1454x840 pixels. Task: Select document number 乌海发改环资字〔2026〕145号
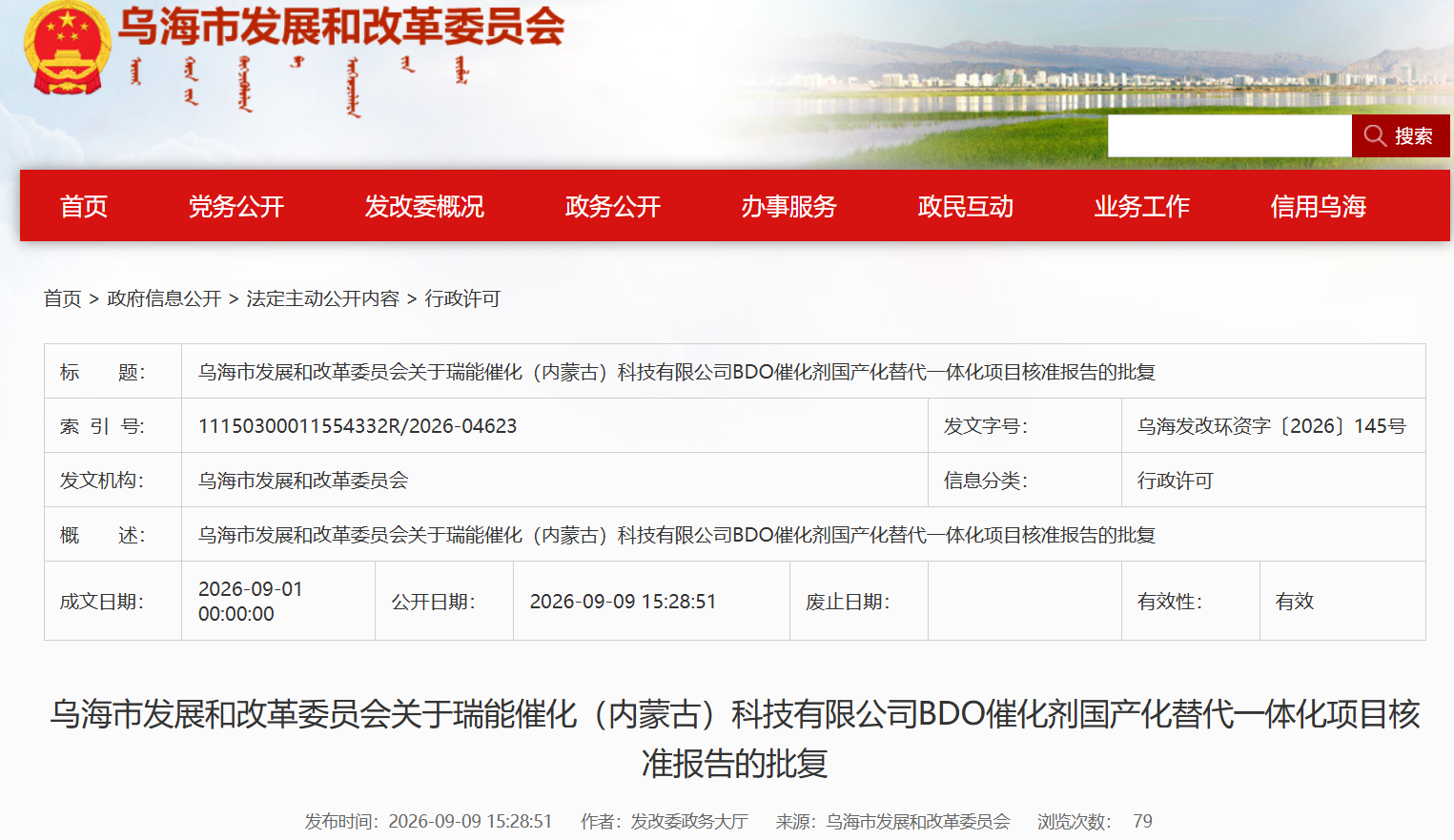pyautogui.click(x=1272, y=426)
